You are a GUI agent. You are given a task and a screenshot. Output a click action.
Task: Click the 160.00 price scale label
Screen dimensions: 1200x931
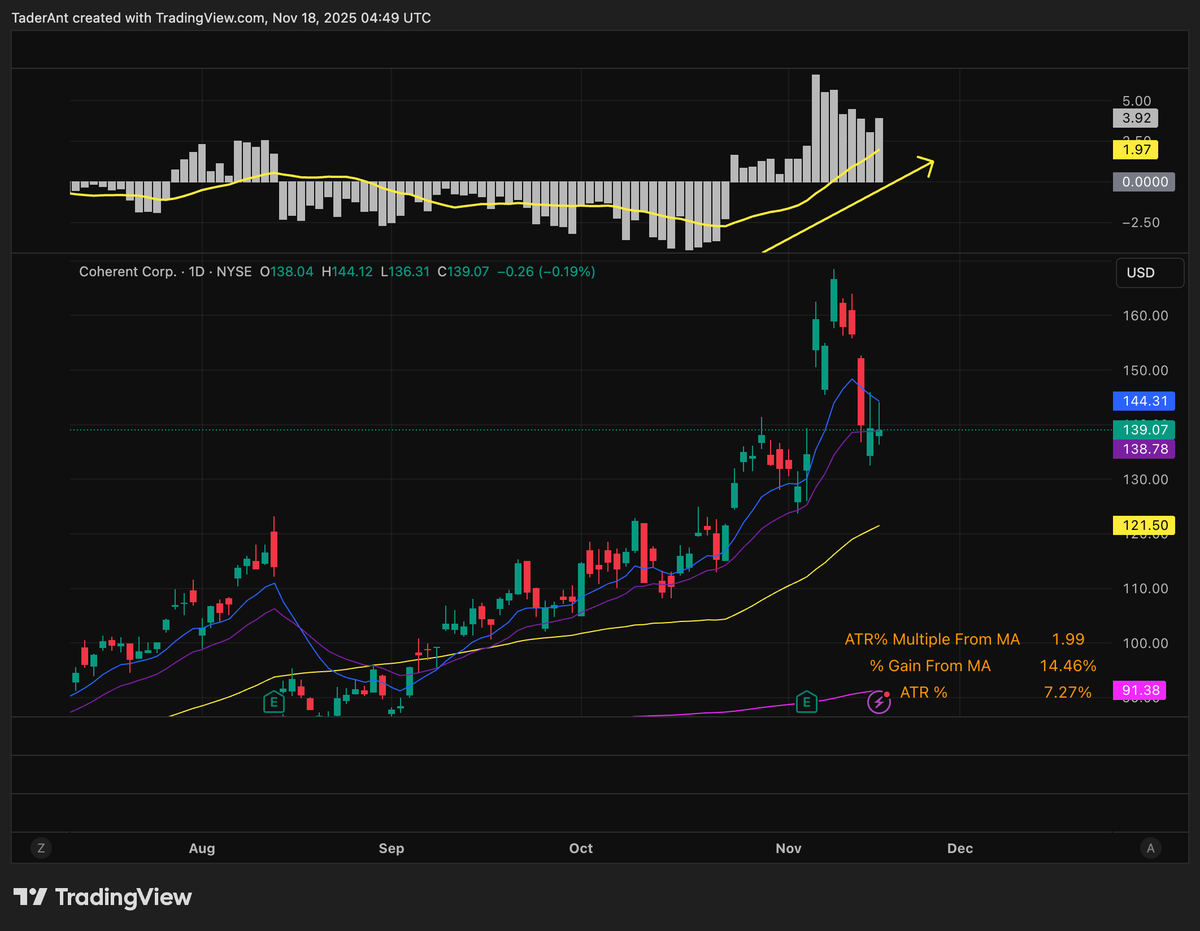pos(1145,316)
